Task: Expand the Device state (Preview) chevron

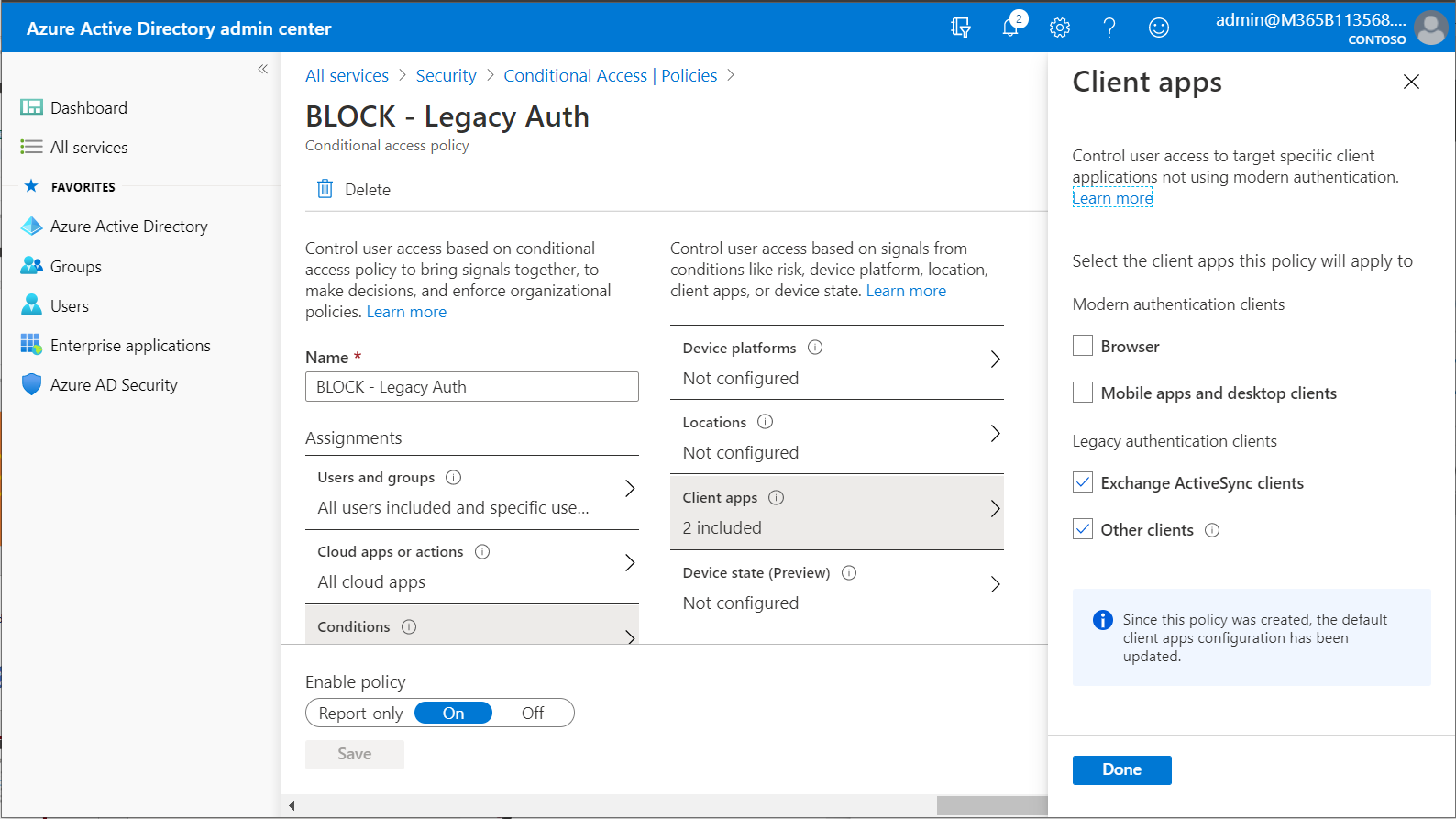Action: click(x=995, y=584)
